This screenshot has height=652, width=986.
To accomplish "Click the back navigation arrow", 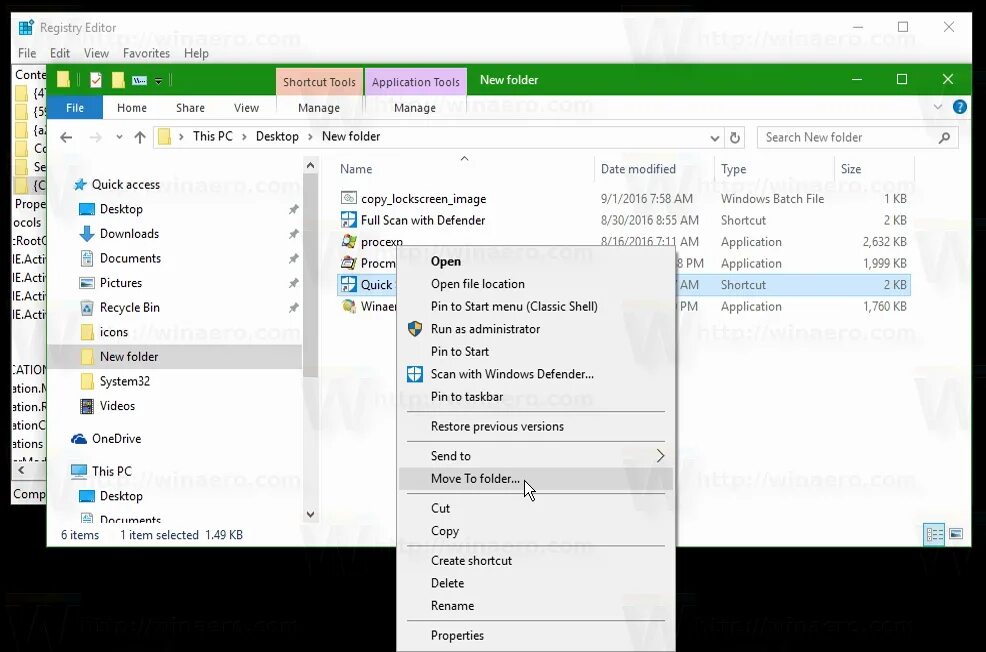I will pyautogui.click(x=66, y=137).
